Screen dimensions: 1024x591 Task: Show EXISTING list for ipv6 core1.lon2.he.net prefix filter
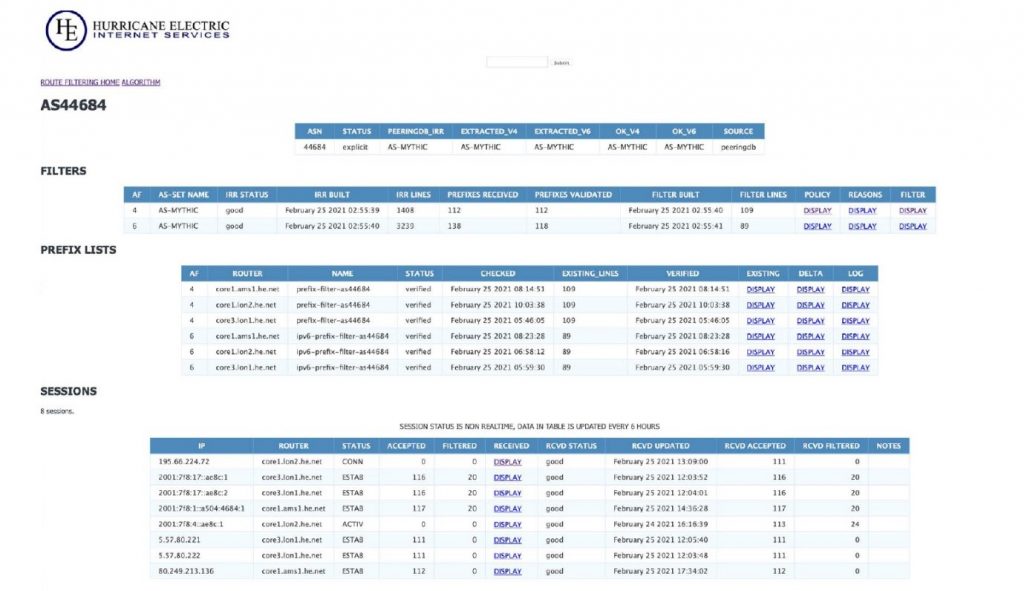click(760, 352)
